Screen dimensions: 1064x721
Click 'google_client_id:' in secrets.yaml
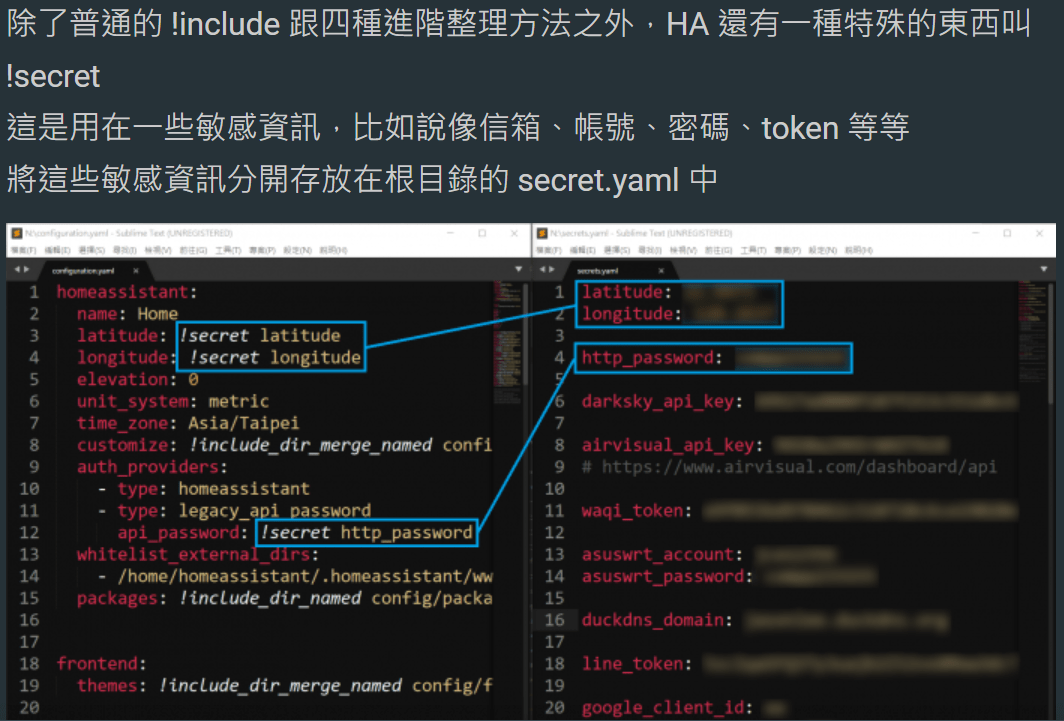point(667,707)
